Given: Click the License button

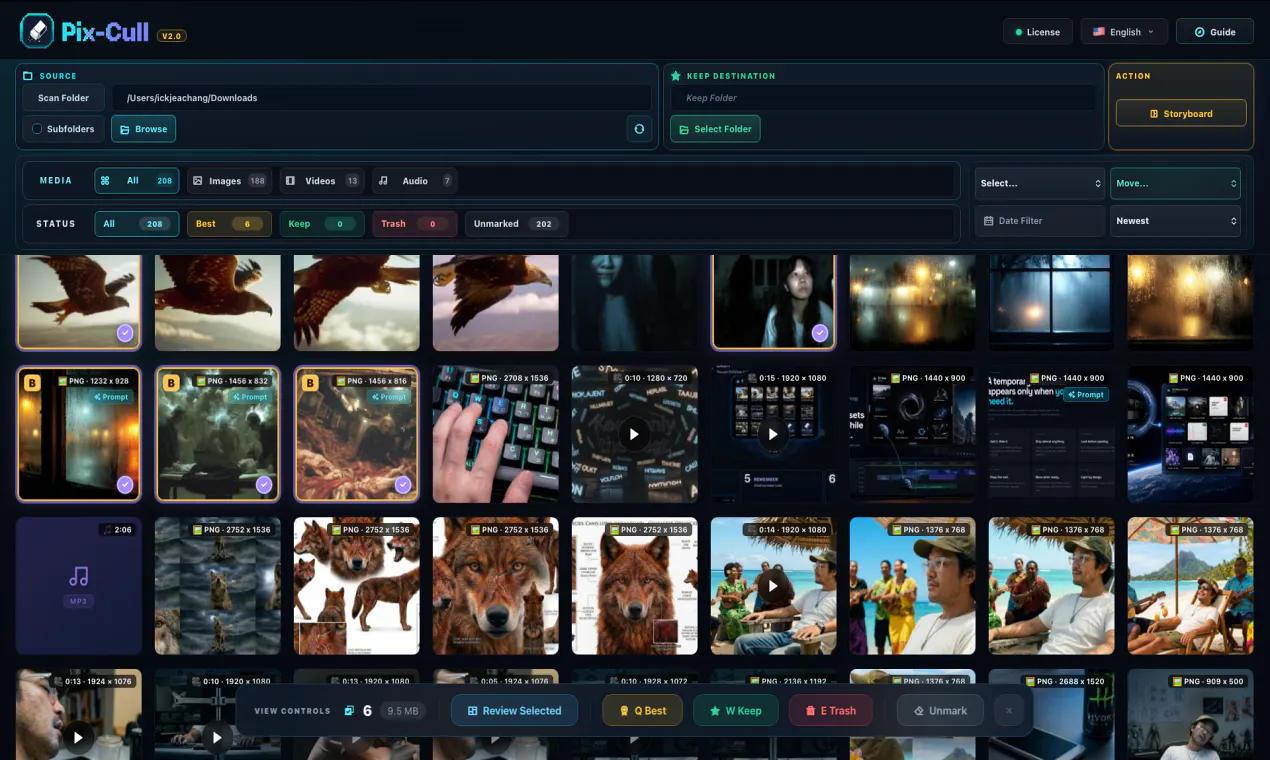Looking at the screenshot, I should pos(1038,32).
